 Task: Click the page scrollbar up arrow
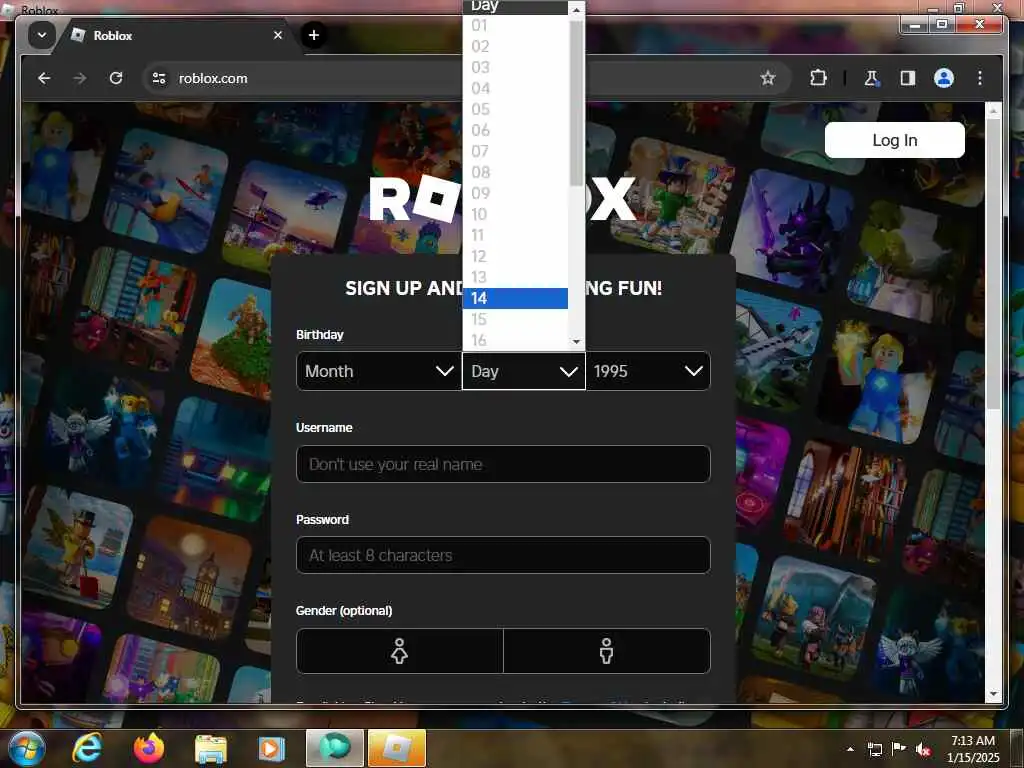coord(993,112)
